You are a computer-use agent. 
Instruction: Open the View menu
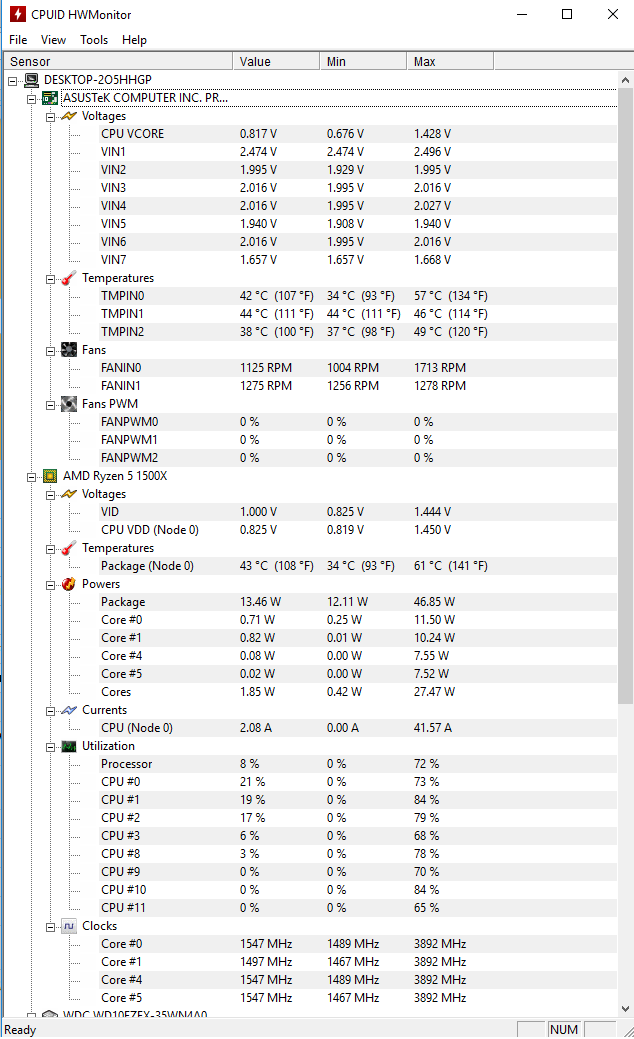pyautogui.click(x=53, y=40)
